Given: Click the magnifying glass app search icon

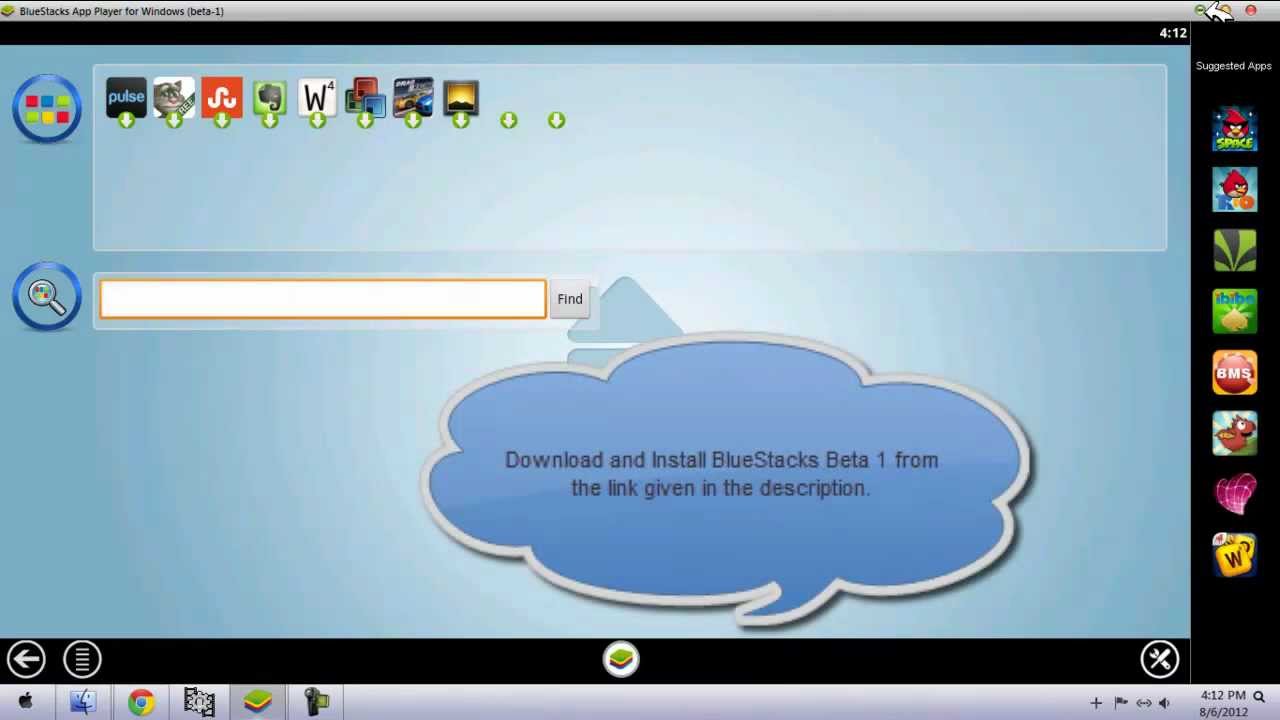Looking at the screenshot, I should 47,296.
